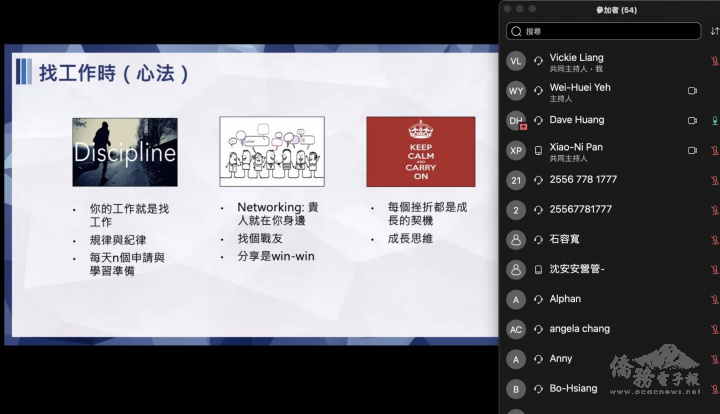The height and width of the screenshot is (414, 720).
Task: Click the slide bullet 規律與紀律
Action: click(118, 240)
